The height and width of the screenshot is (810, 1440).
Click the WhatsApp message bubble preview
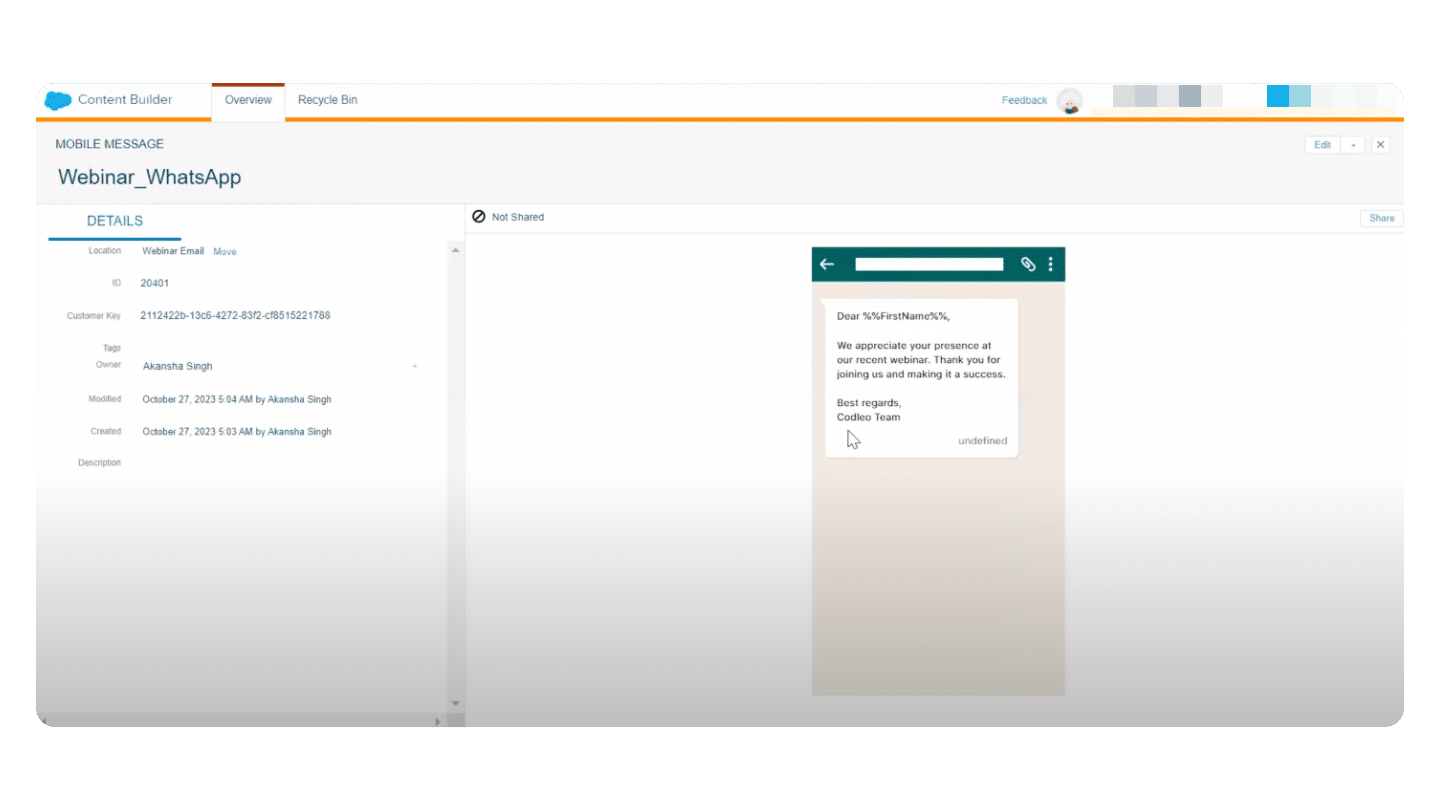pos(921,378)
